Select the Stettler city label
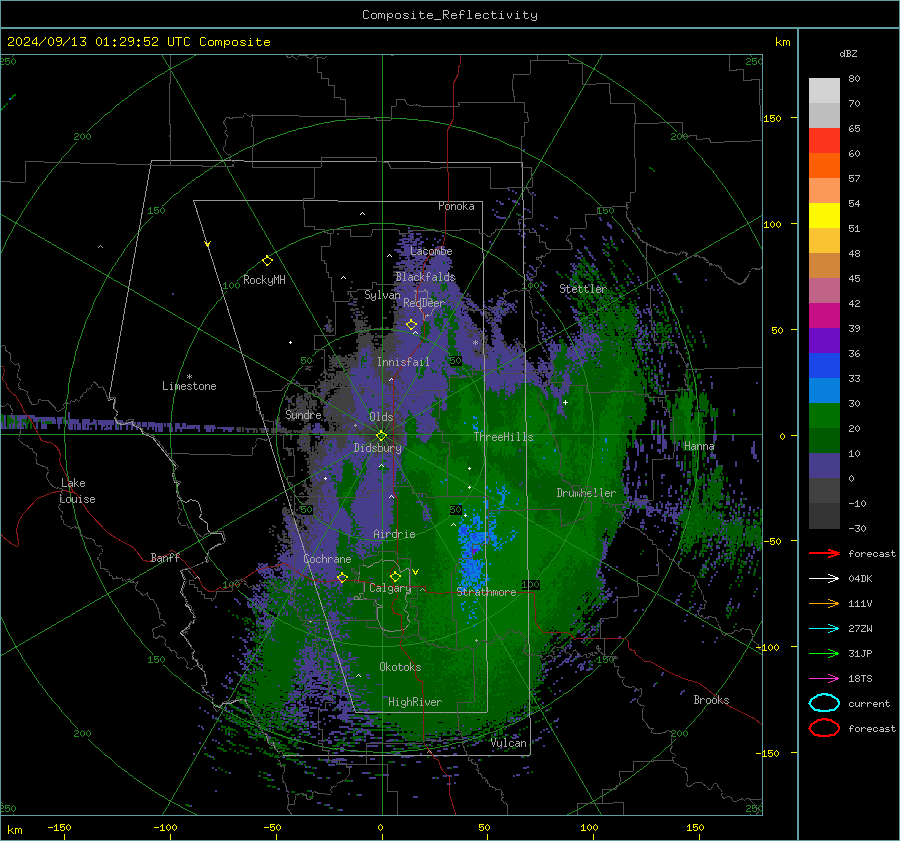 (x=583, y=289)
